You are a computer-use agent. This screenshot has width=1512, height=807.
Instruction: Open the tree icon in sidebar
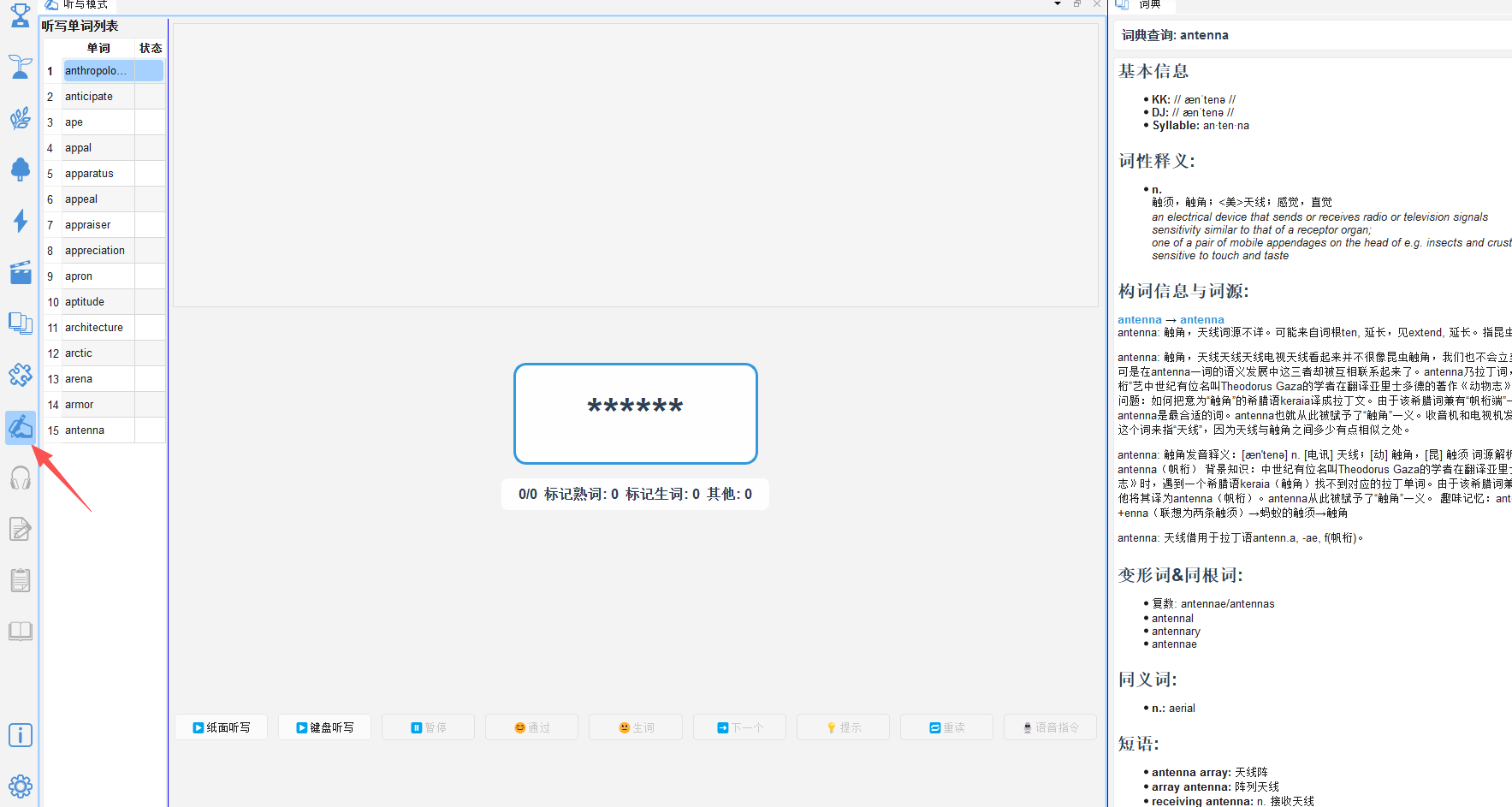(20, 169)
